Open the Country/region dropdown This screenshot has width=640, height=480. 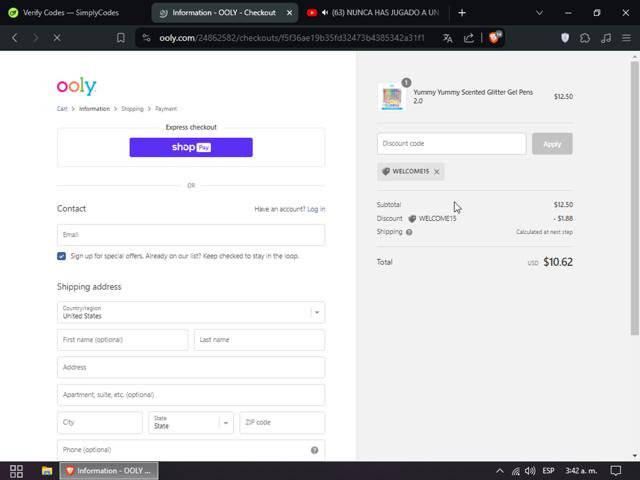click(x=191, y=312)
